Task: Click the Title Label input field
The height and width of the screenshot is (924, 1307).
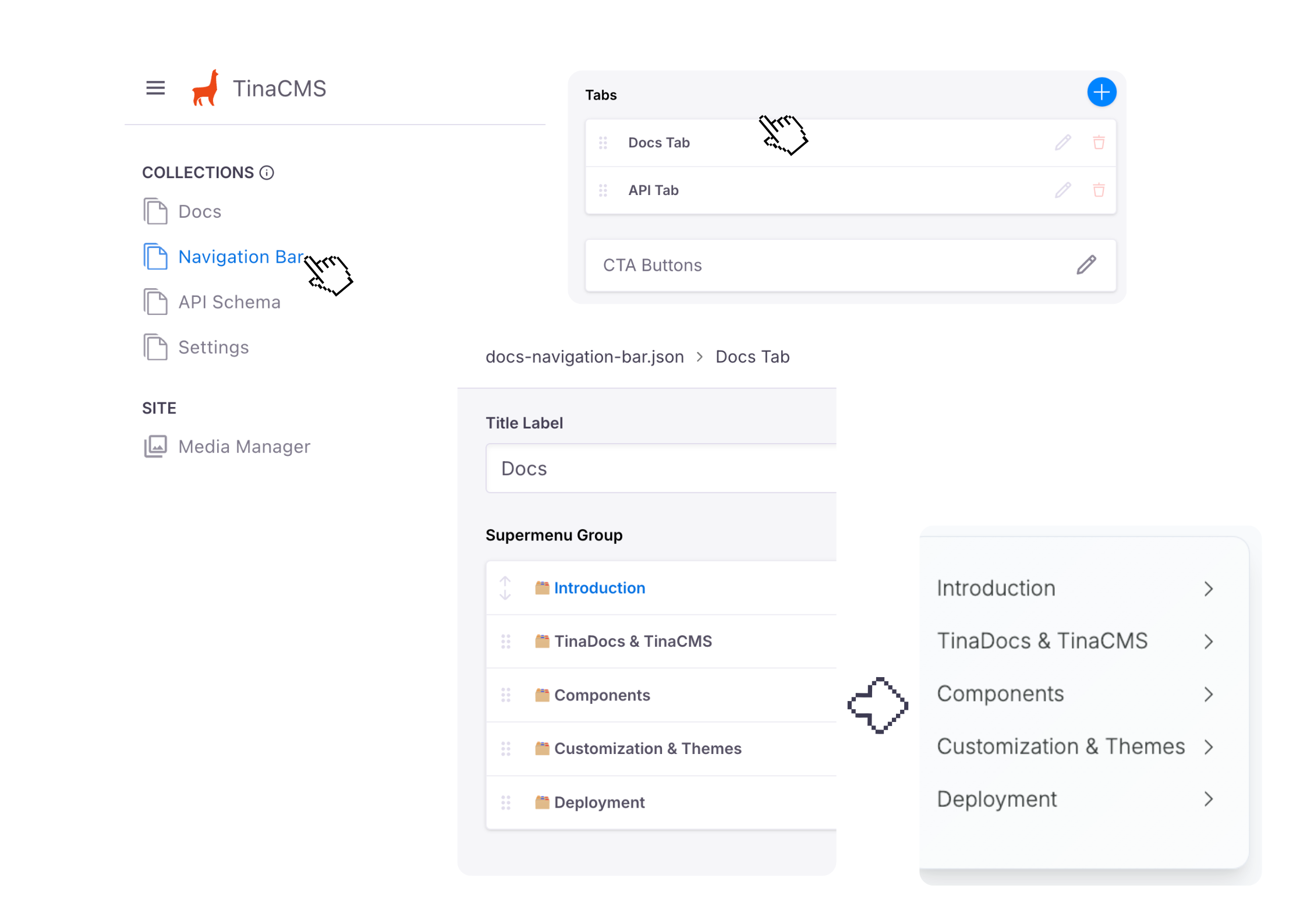Action: click(661, 469)
